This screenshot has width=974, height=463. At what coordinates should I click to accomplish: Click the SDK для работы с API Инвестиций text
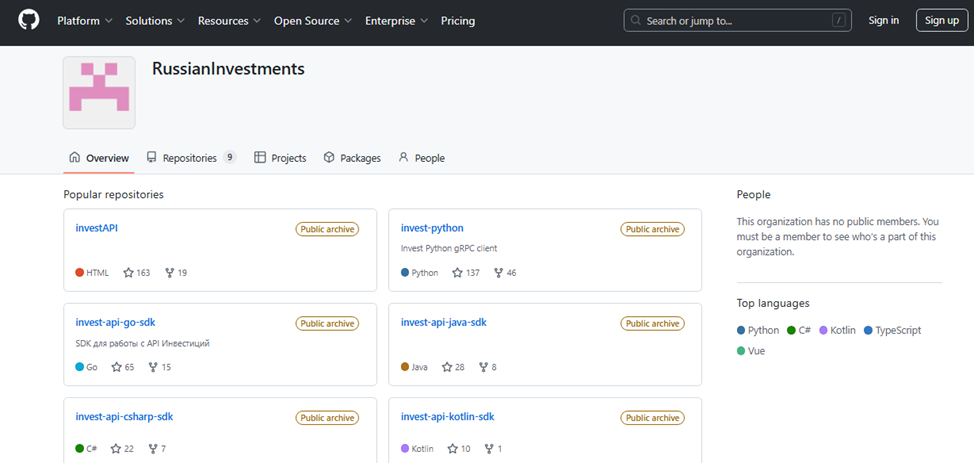coord(142,343)
